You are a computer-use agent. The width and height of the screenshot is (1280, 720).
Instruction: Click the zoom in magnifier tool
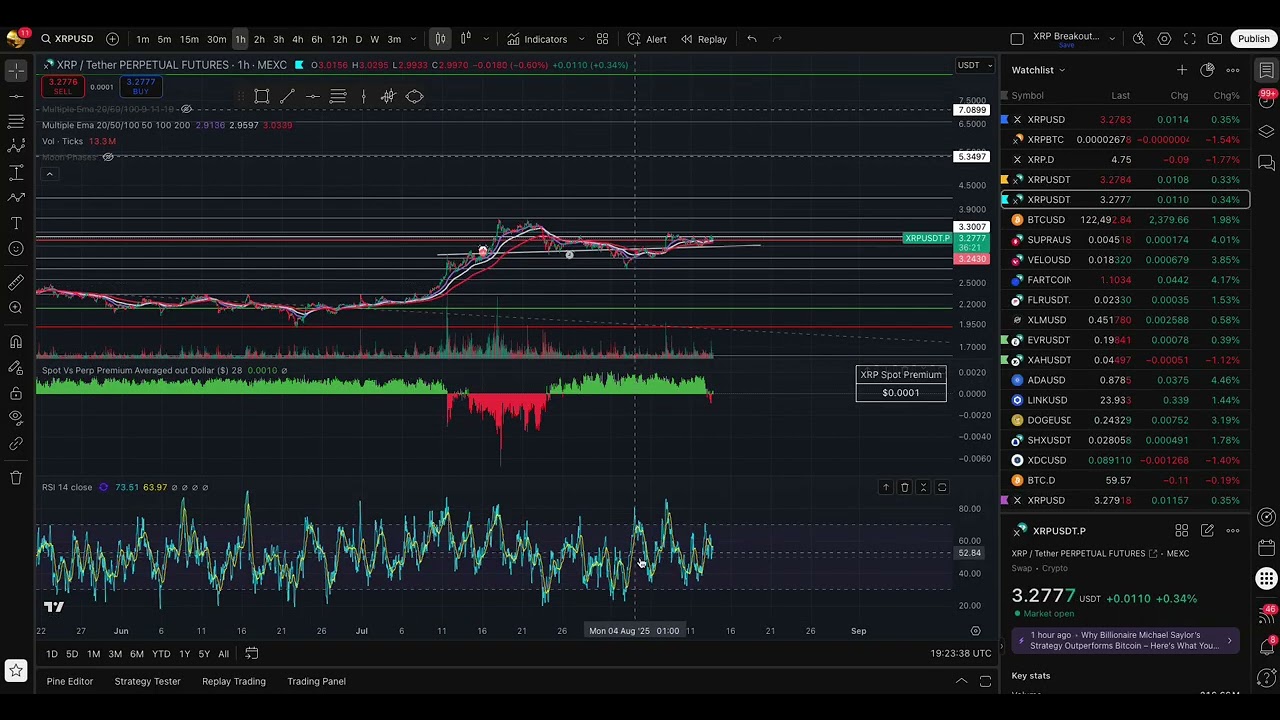[16, 308]
